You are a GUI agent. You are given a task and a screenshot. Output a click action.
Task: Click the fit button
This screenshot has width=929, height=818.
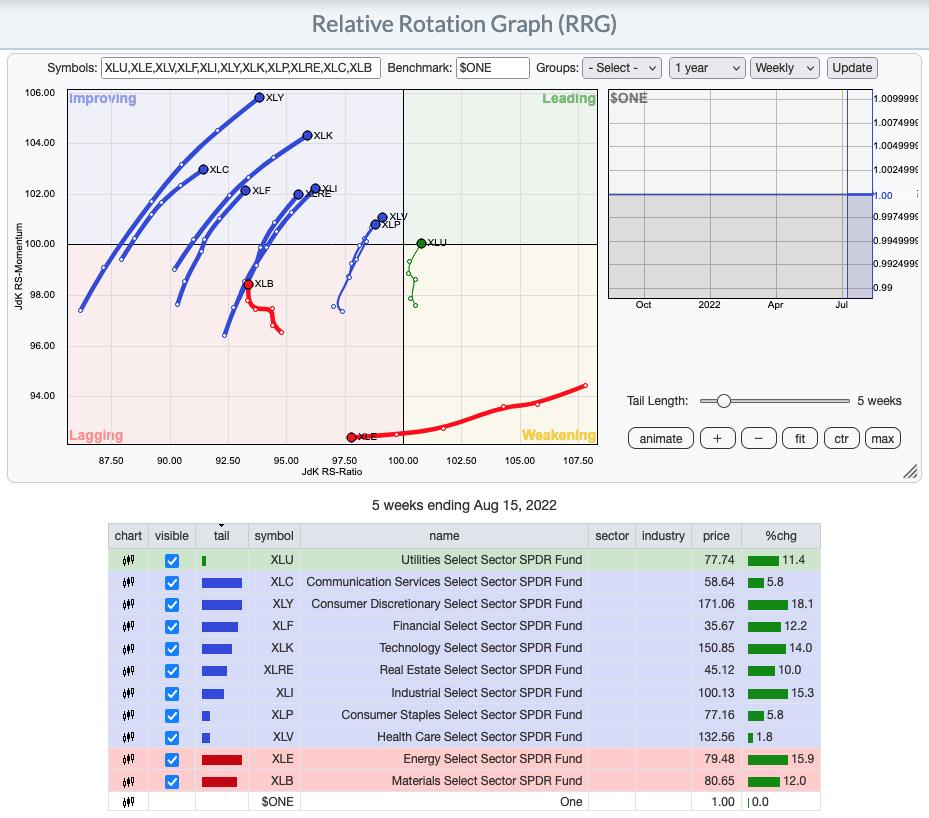pyautogui.click(x=800, y=438)
